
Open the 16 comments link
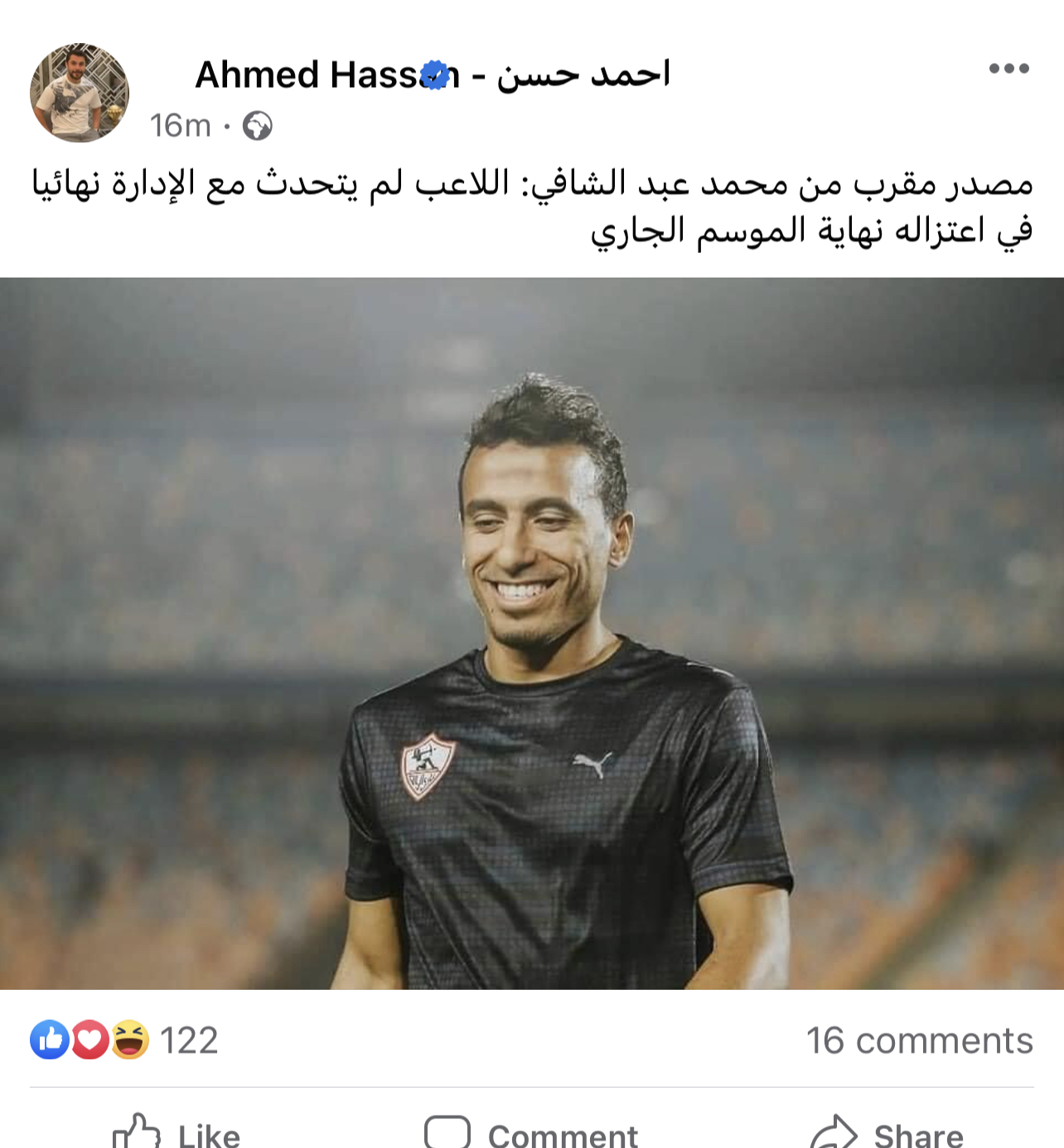[x=920, y=1040]
